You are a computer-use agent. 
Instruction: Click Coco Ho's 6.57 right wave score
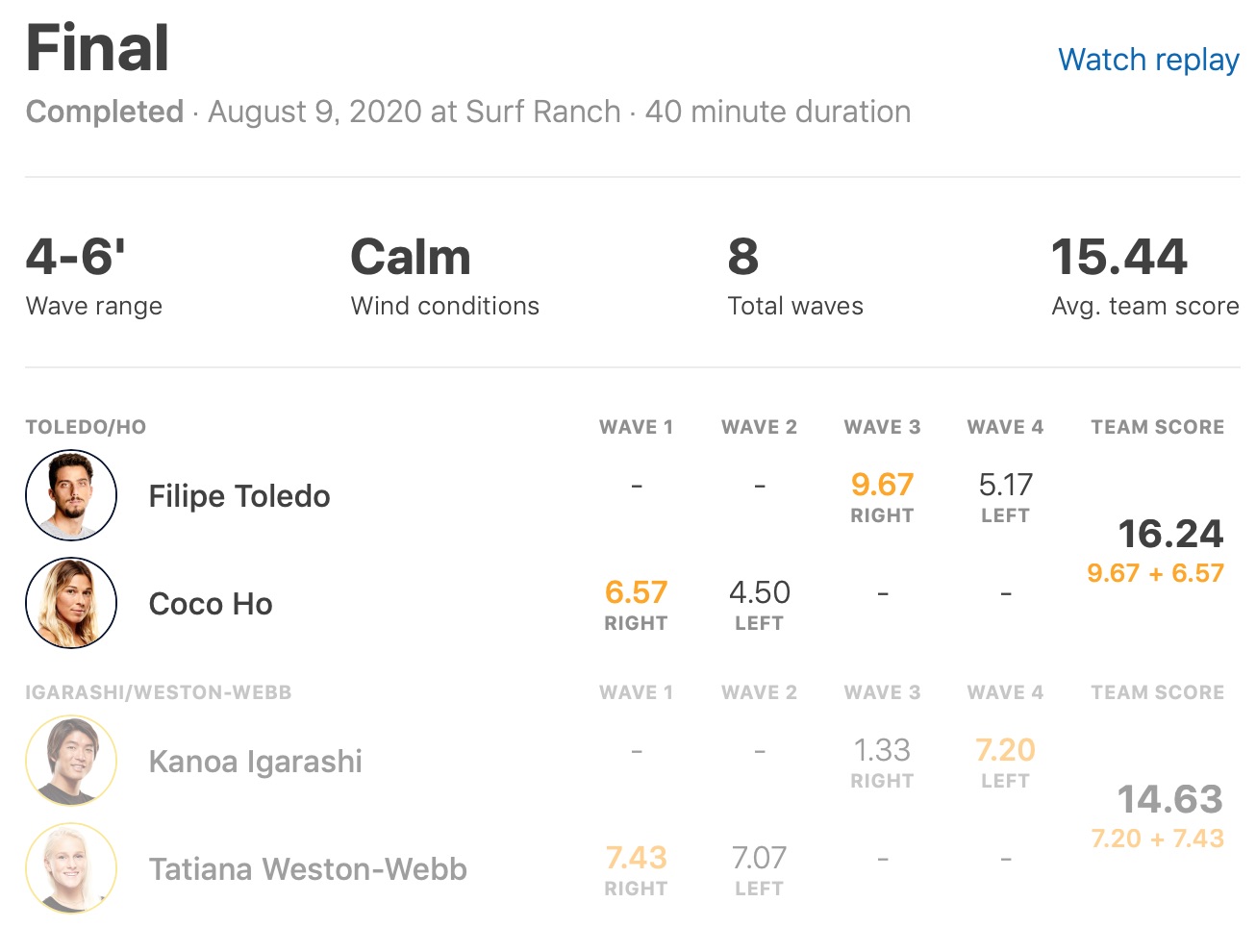636,592
